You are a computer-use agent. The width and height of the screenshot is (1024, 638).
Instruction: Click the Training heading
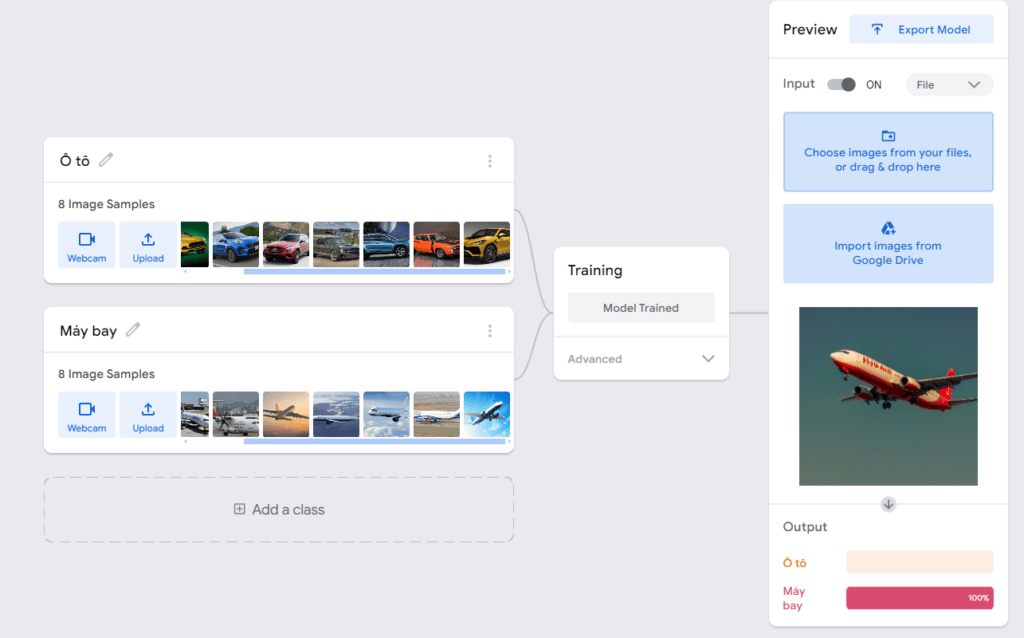[x=595, y=270]
